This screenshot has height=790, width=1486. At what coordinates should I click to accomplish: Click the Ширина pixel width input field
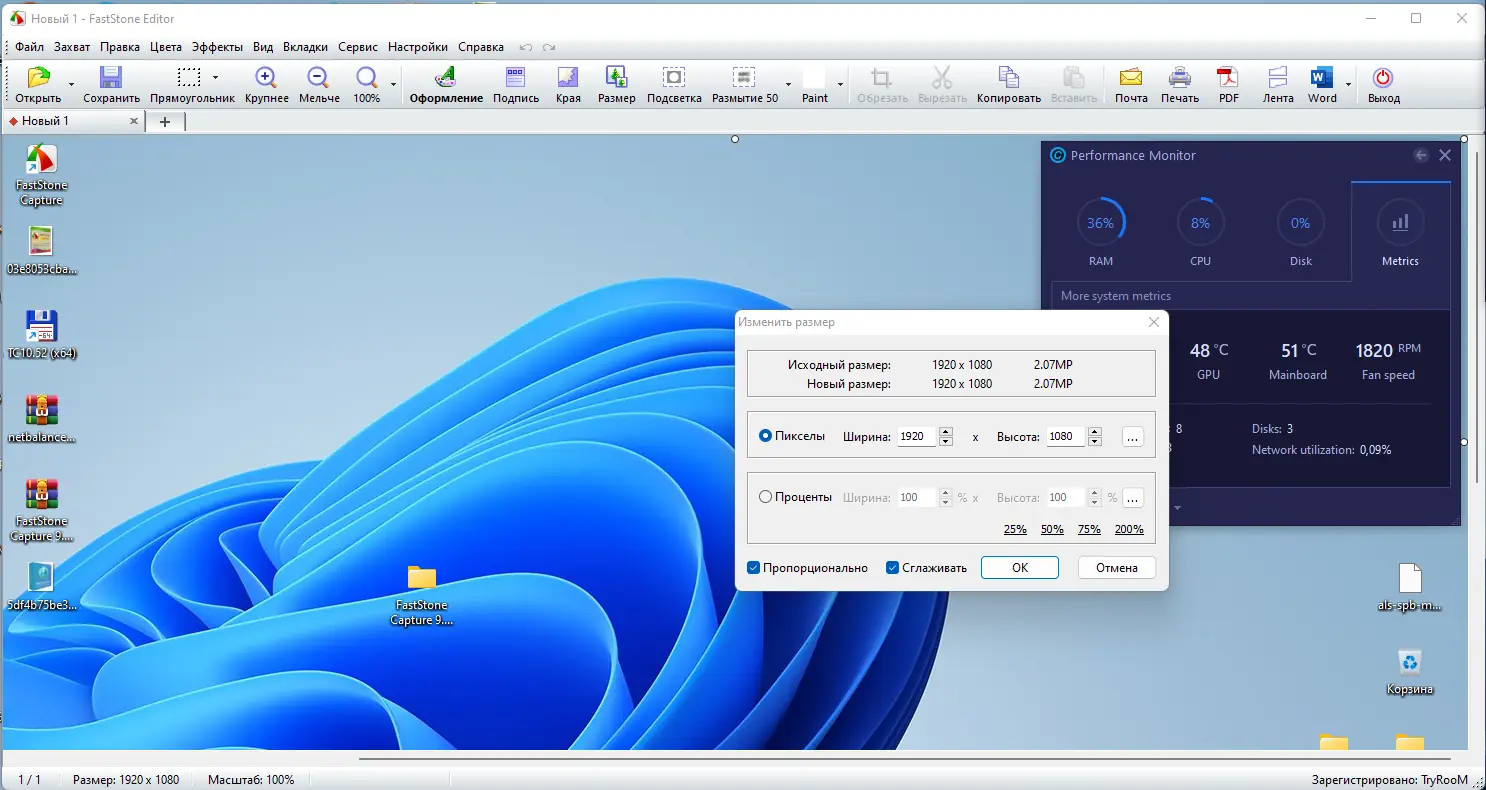click(917, 437)
